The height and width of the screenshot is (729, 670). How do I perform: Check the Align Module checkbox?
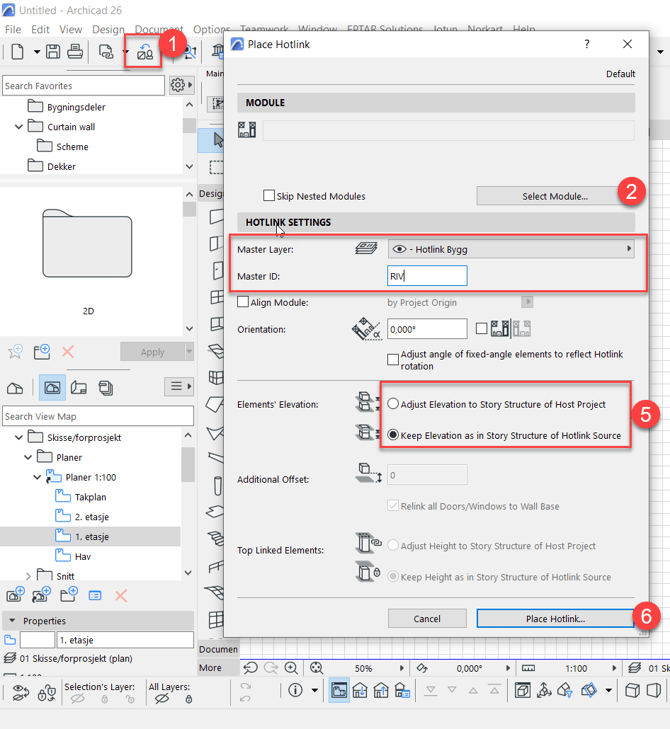tap(243, 302)
